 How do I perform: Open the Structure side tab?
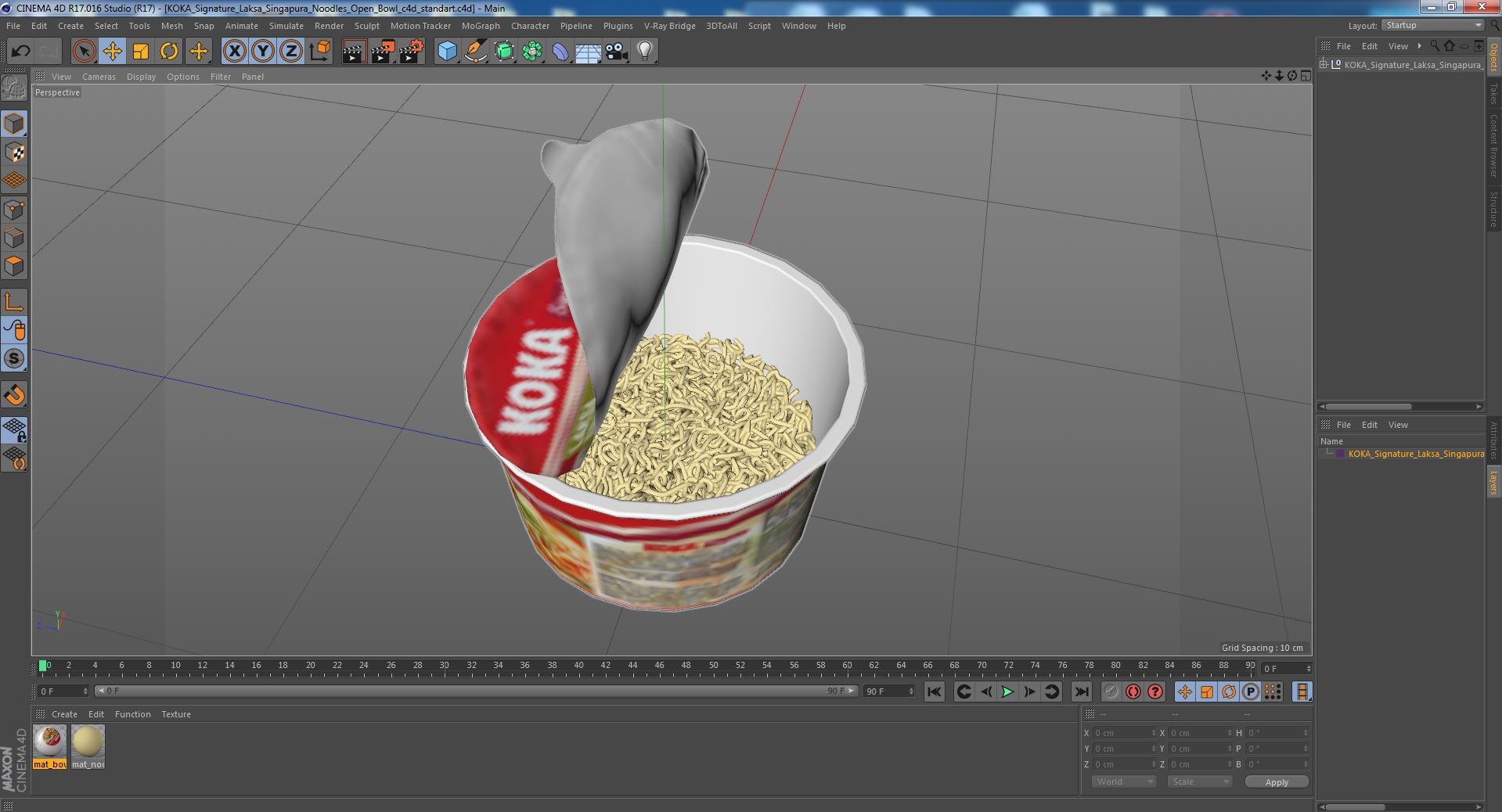pyautogui.click(x=1493, y=209)
